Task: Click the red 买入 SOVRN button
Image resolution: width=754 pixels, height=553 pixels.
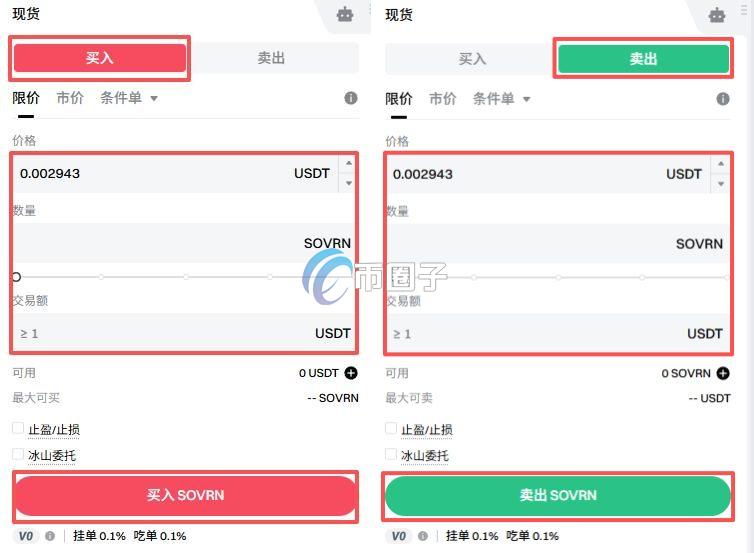Action: [x=185, y=495]
